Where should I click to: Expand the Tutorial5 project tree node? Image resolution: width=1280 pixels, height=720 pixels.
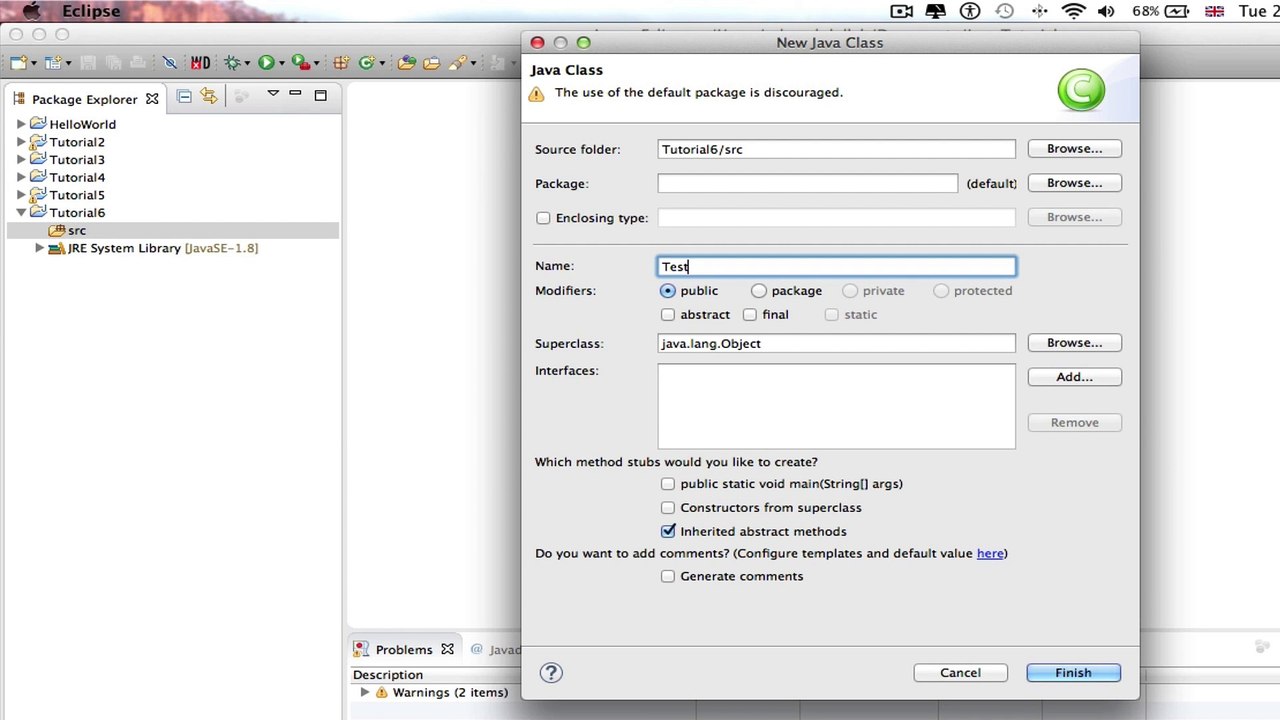click(21, 195)
